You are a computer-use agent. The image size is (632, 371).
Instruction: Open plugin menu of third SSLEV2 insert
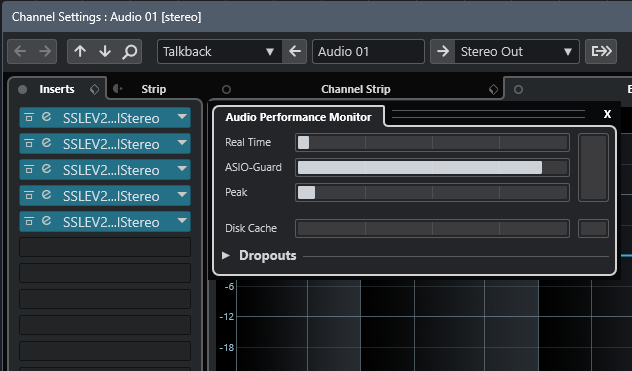(182, 169)
